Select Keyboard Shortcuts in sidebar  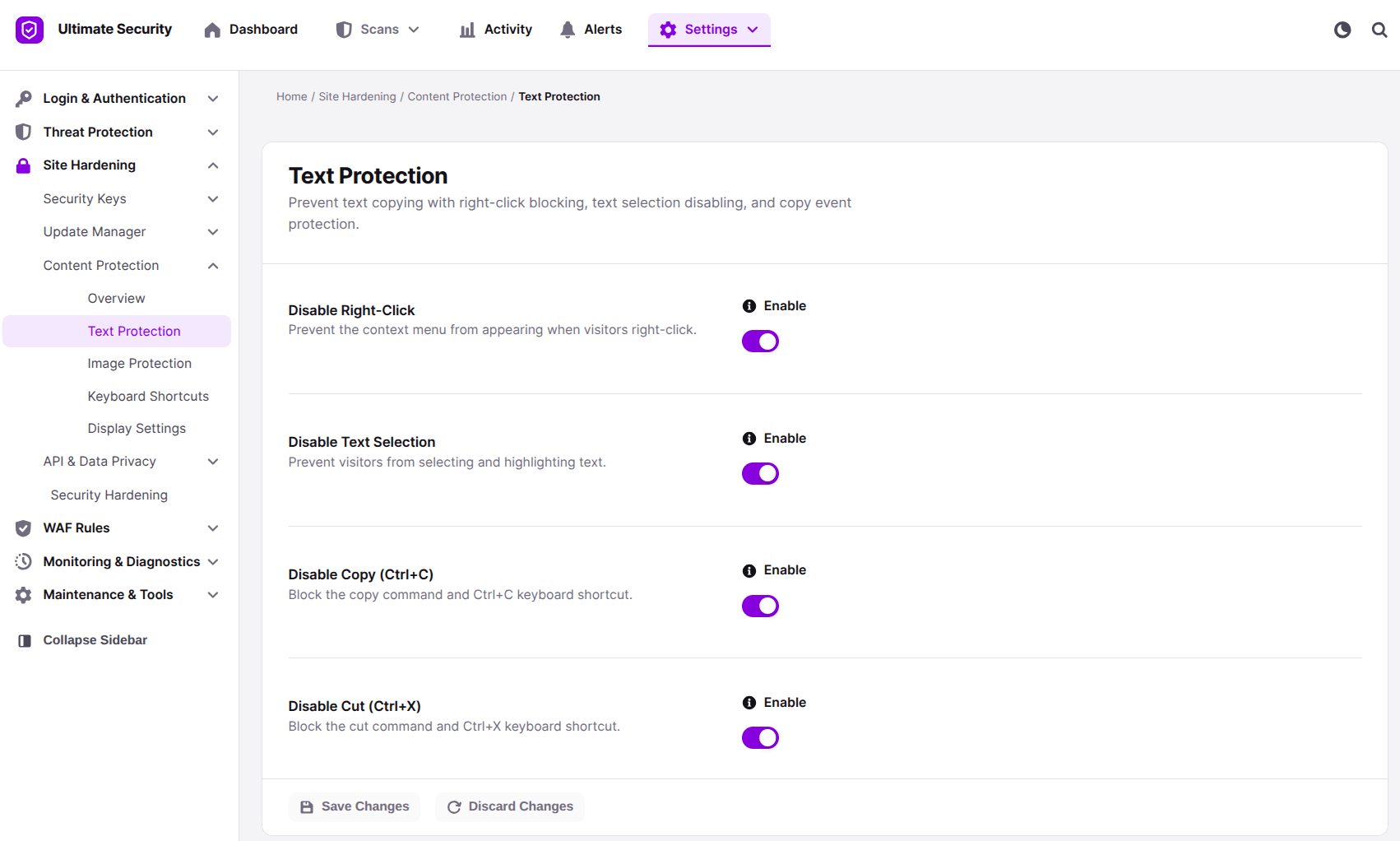coord(148,397)
